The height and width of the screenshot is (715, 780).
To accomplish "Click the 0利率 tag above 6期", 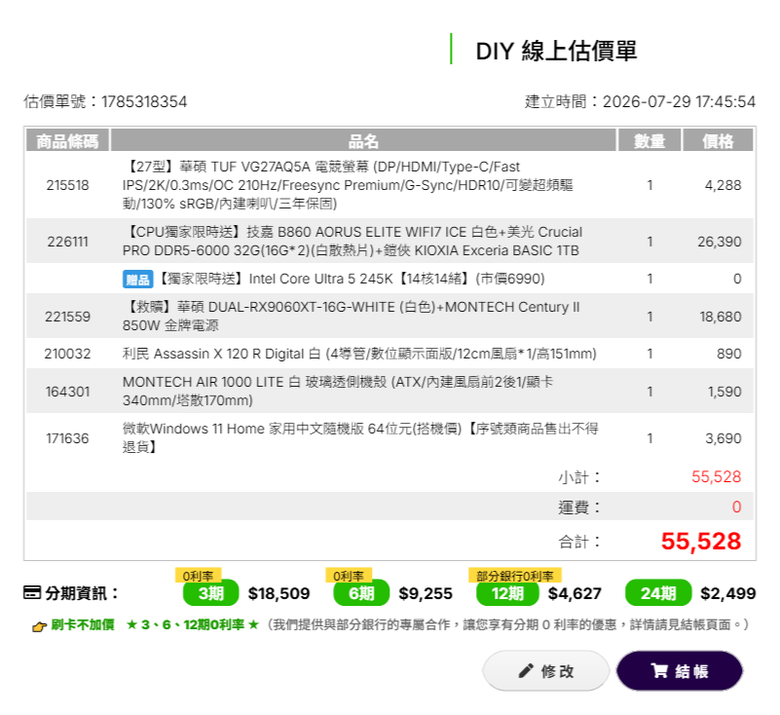I will [x=349, y=576].
